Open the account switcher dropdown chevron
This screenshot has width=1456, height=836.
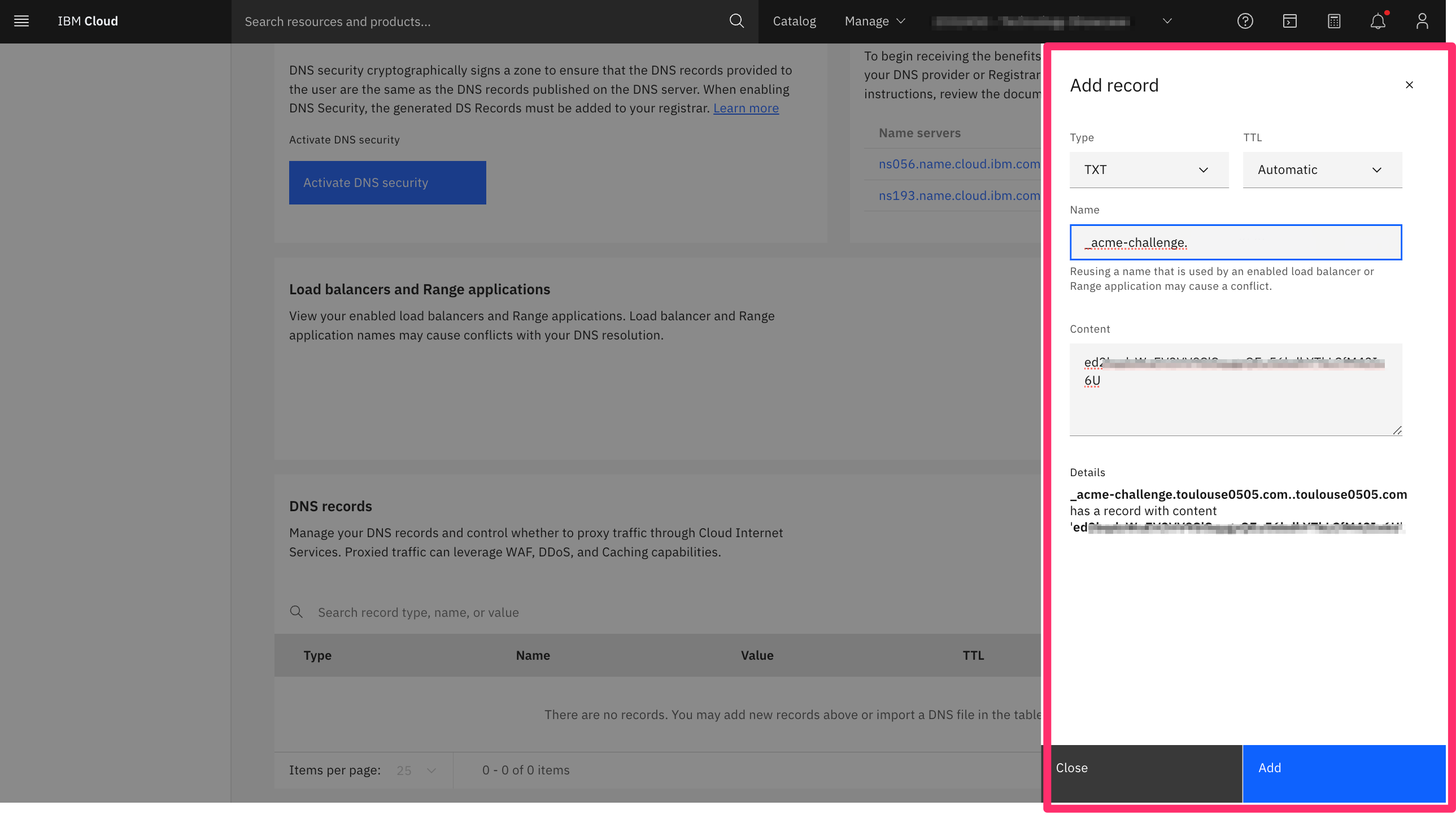(x=1167, y=21)
